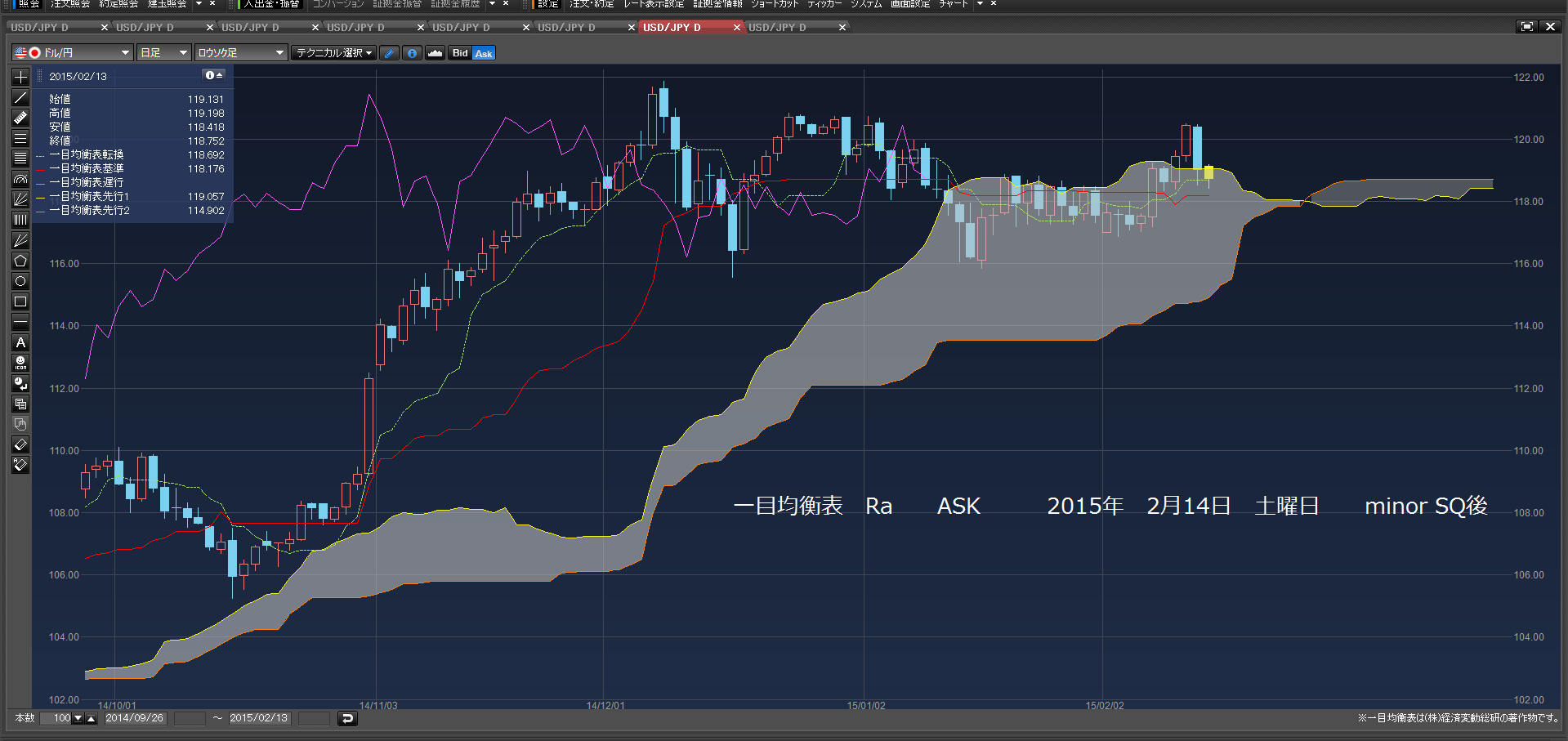Click the 終値 118.752 value
Image resolution: width=1568 pixels, height=741 pixels.
(x=206, y=141)
